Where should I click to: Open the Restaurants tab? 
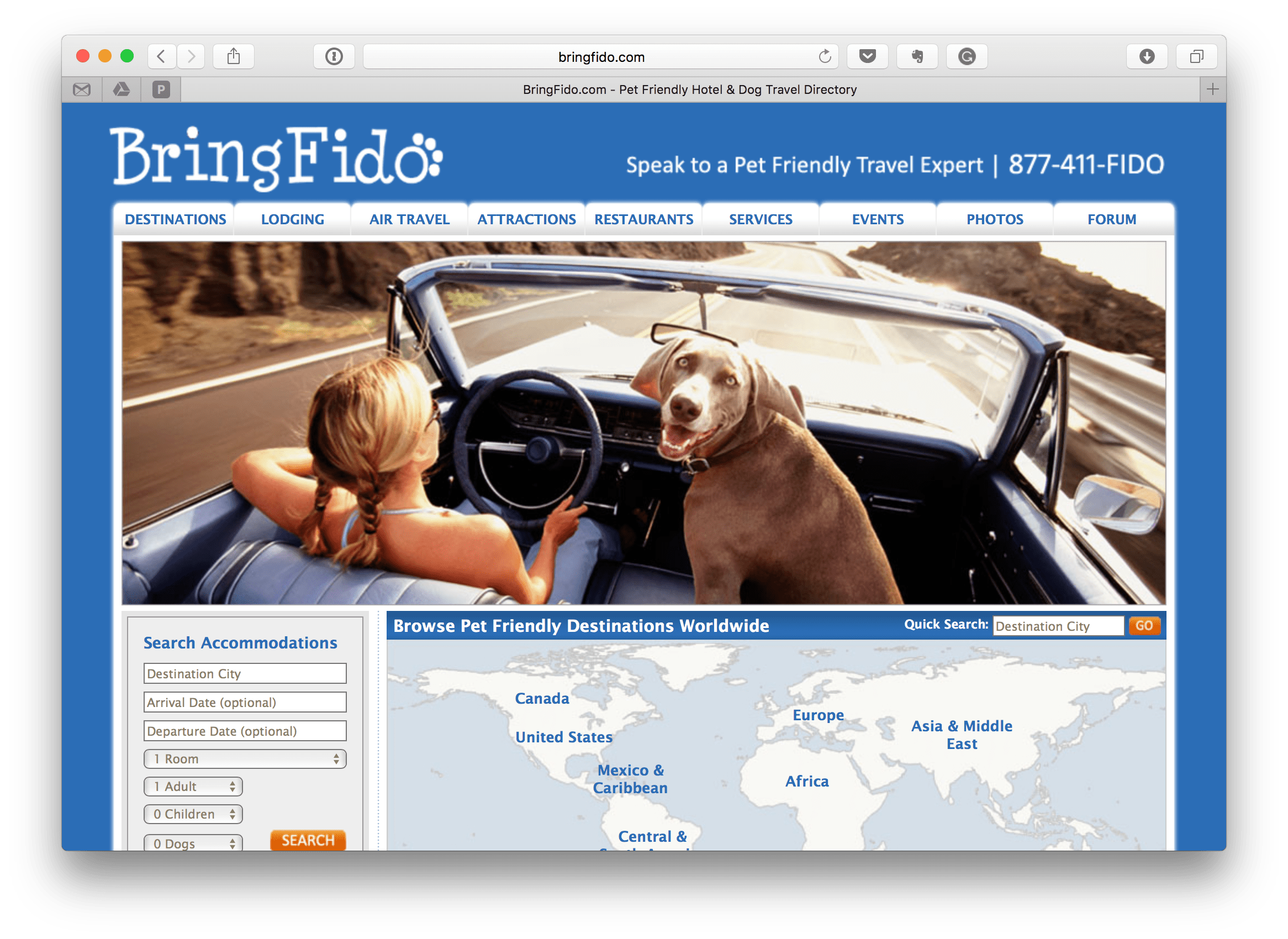point(643,219)
